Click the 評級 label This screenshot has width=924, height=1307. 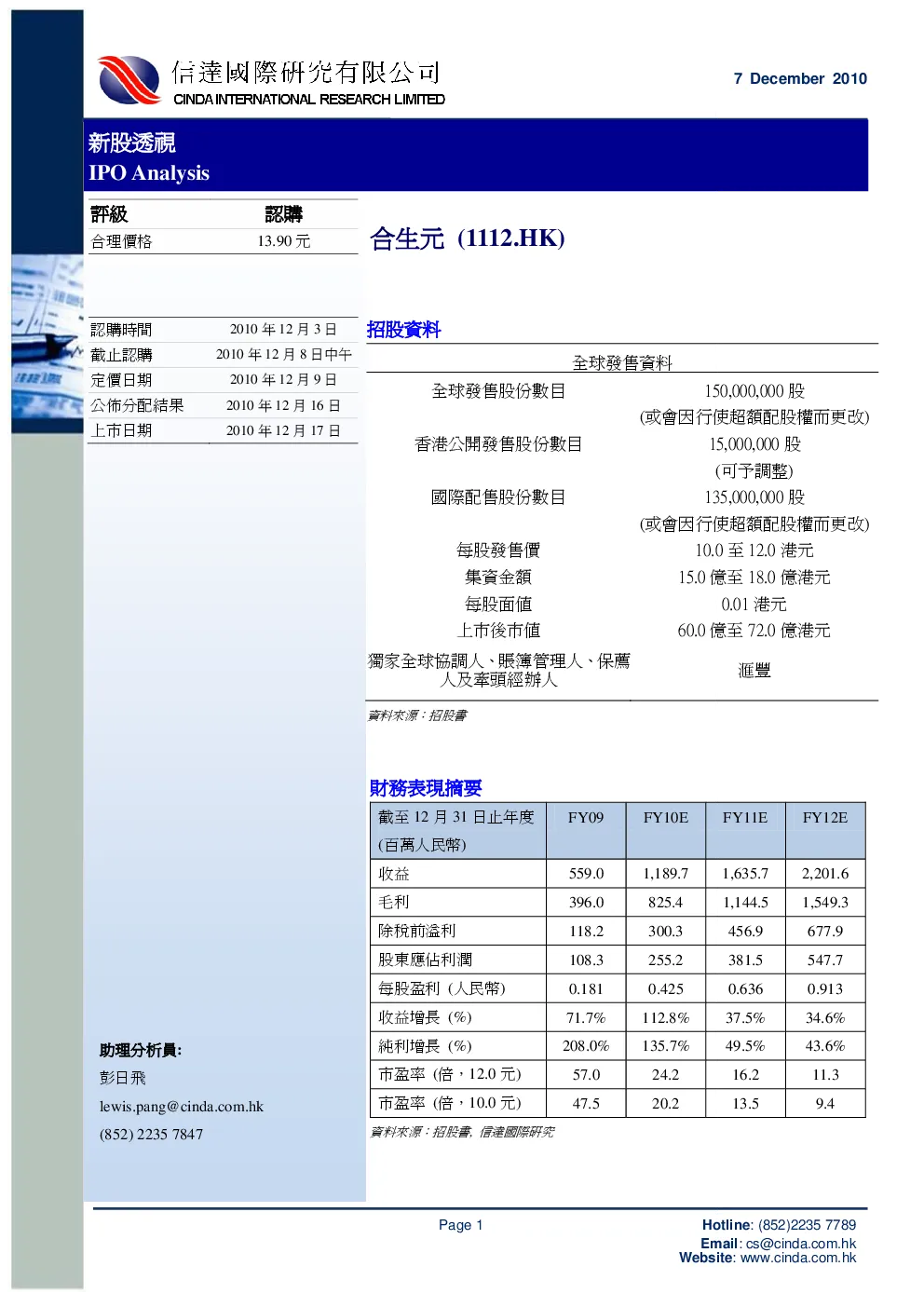(x=109, y=214)
